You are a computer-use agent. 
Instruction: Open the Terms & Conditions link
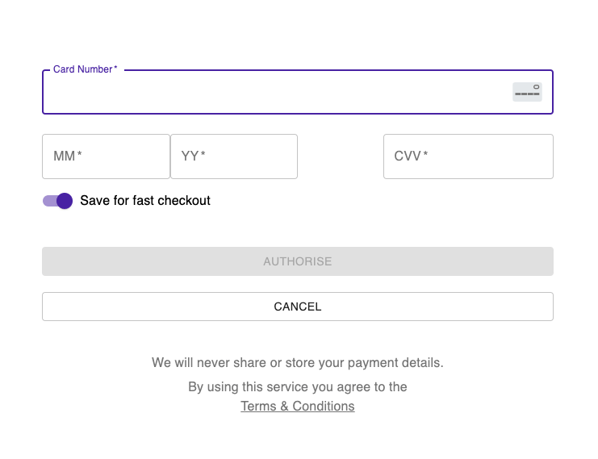[297, 406]
